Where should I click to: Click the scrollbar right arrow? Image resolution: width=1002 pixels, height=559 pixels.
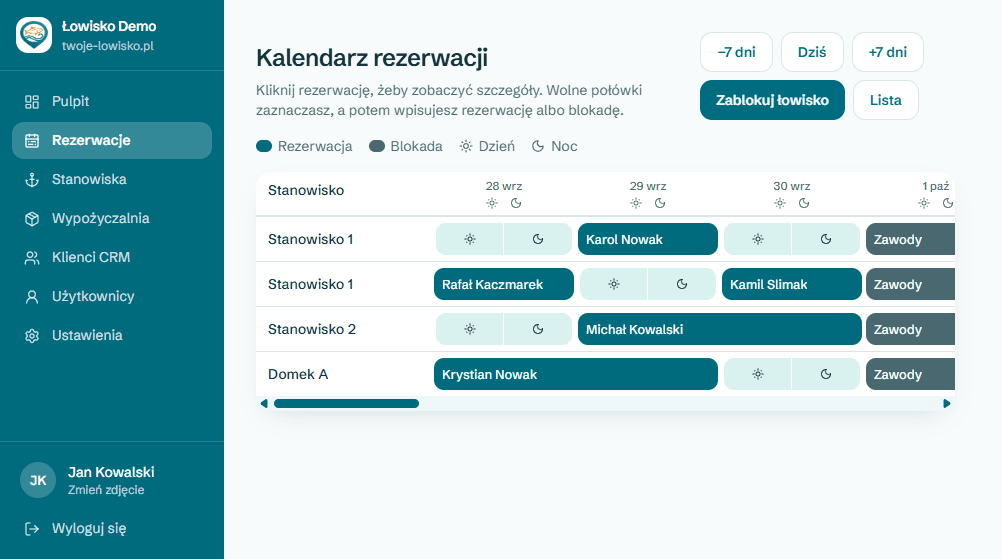tap(947, 404)
